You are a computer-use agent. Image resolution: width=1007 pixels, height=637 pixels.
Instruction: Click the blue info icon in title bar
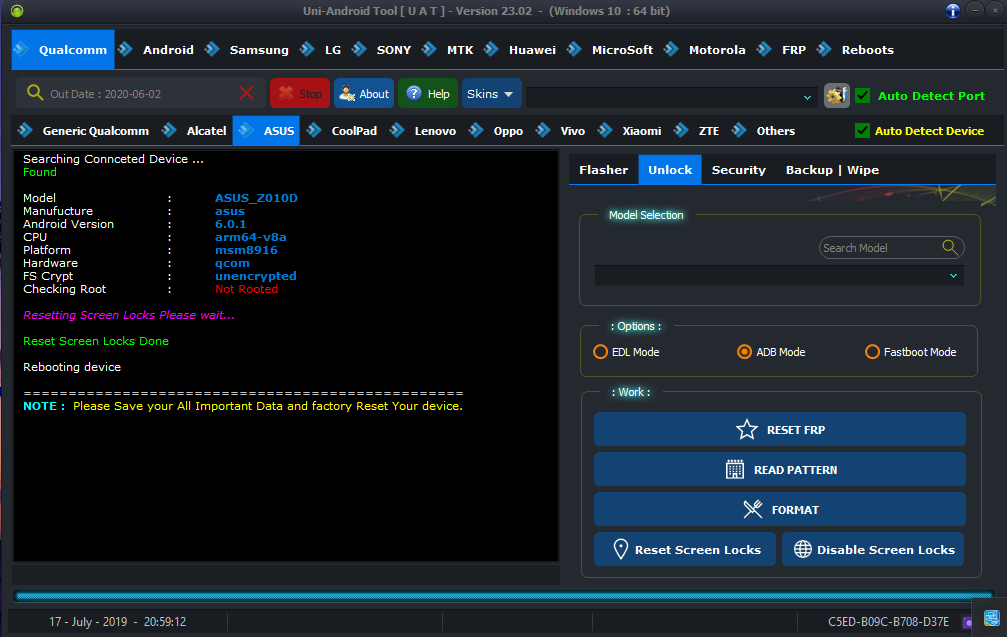point(953,11)
